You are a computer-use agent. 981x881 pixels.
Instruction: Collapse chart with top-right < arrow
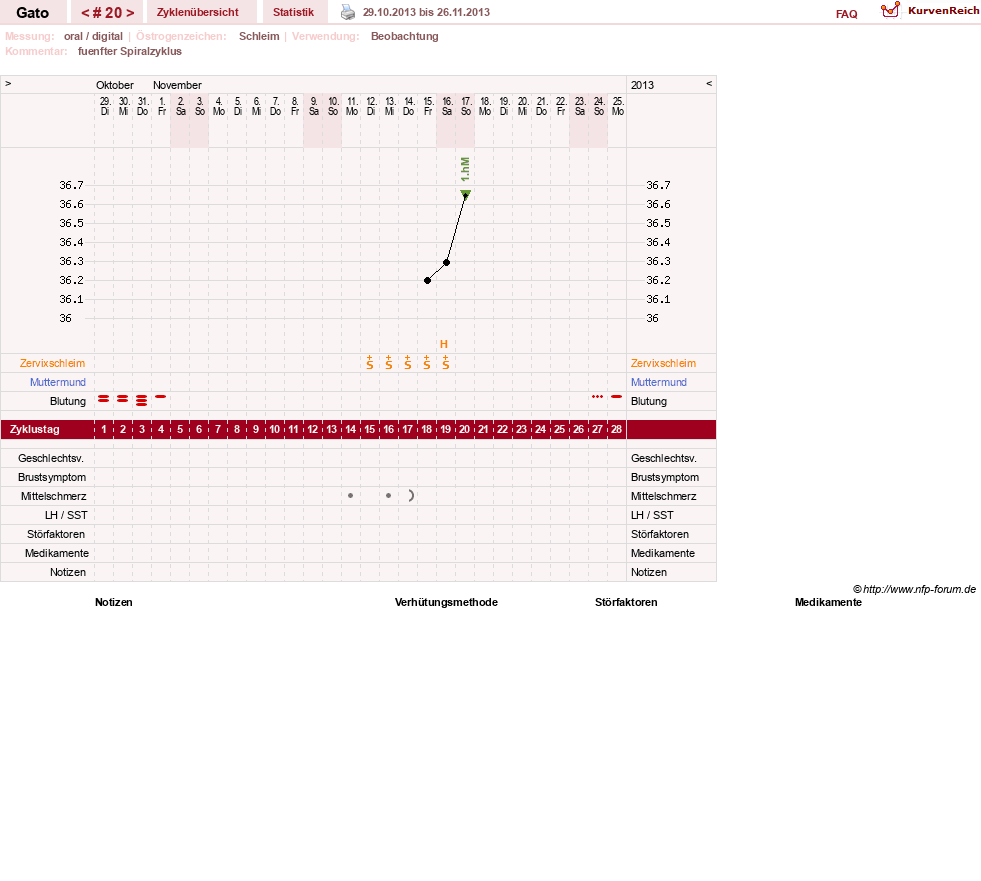click(709, 83)
